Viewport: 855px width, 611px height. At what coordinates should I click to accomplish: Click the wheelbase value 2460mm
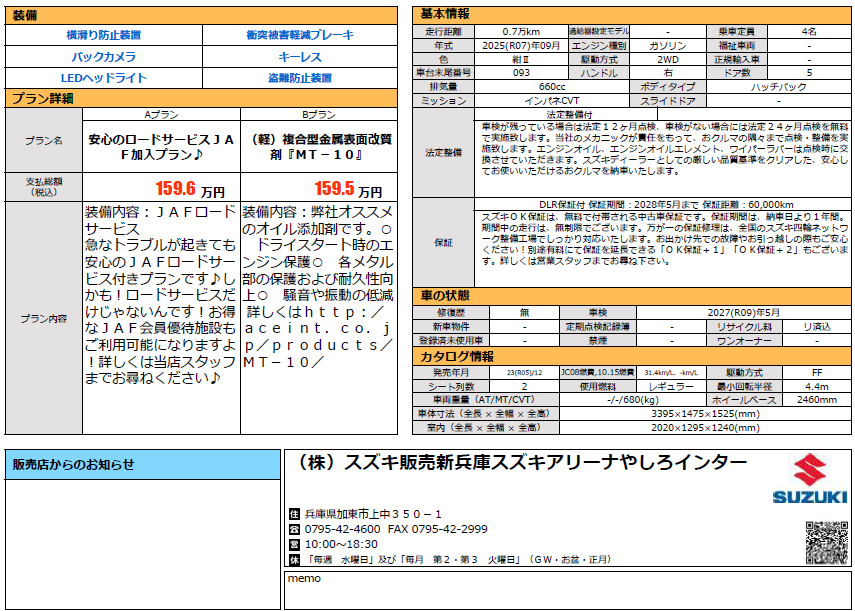coord(817,400)
